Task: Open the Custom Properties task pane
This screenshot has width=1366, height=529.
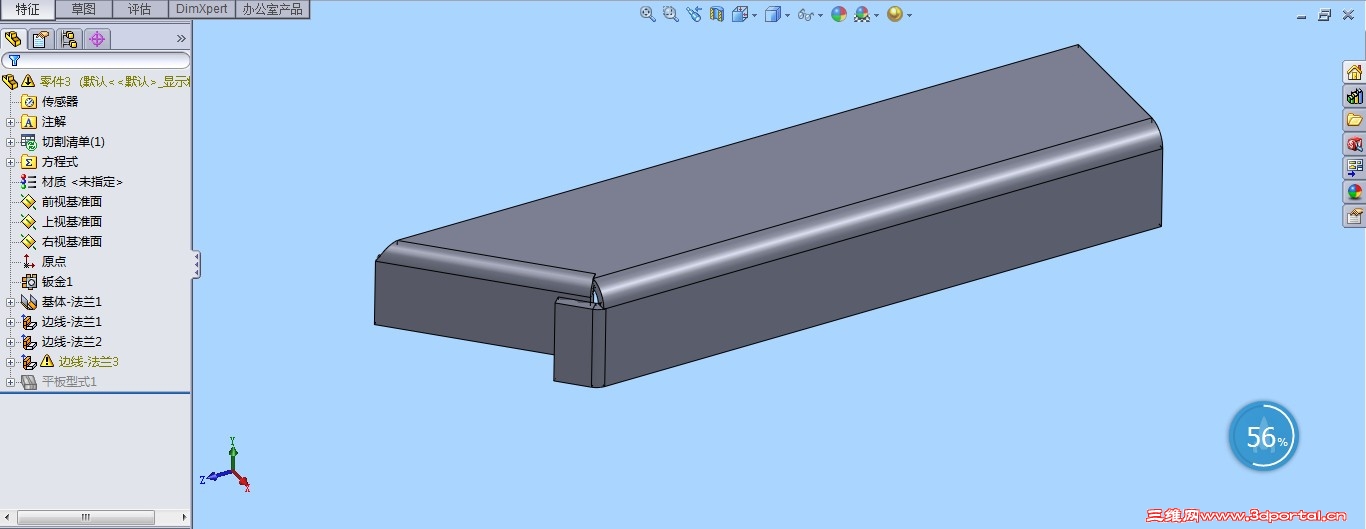Action: point(1354,216)
